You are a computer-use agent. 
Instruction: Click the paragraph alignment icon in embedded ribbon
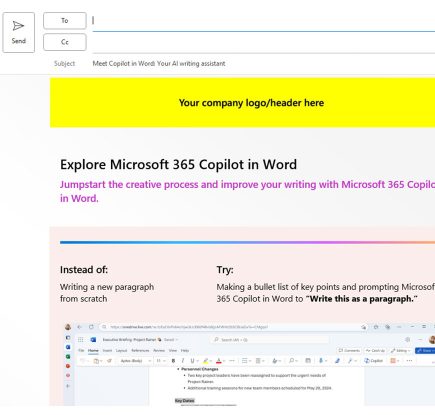pyautogui.click(x=258, y=361)
